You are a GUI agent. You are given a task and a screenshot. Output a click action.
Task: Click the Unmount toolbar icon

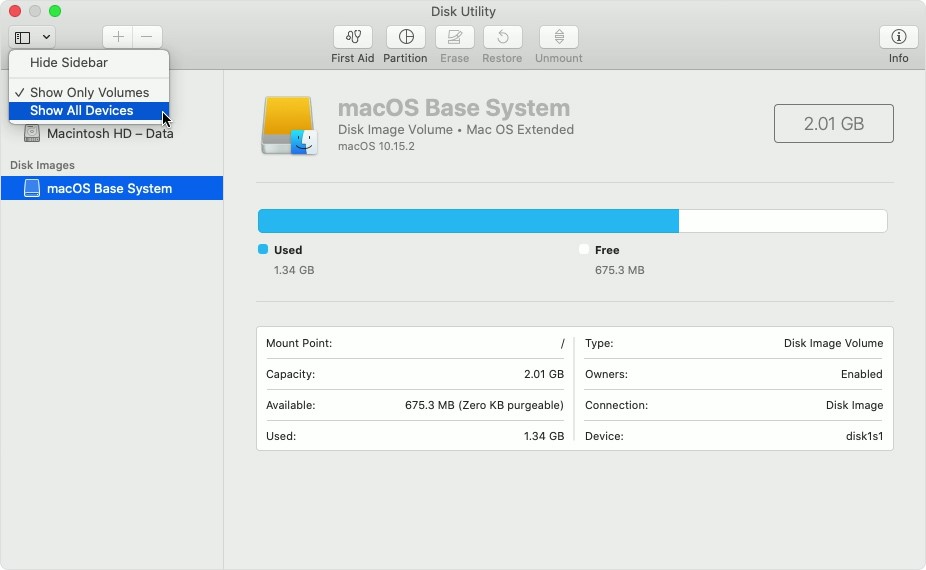(x=559, y=37)
